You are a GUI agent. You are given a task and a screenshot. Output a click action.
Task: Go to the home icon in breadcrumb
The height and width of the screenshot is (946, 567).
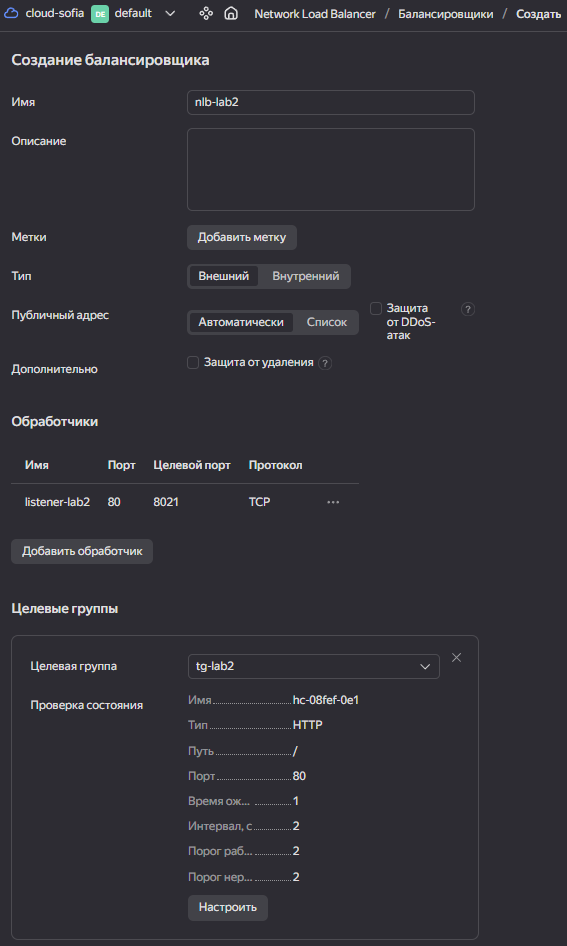230,13
